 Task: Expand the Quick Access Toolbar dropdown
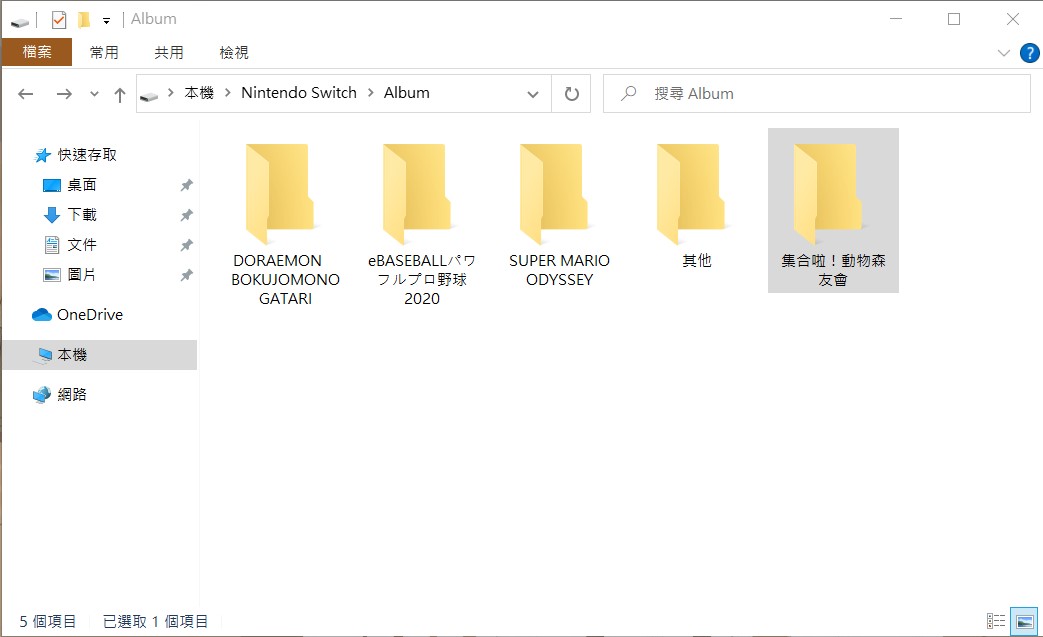[x=105, y=19]
